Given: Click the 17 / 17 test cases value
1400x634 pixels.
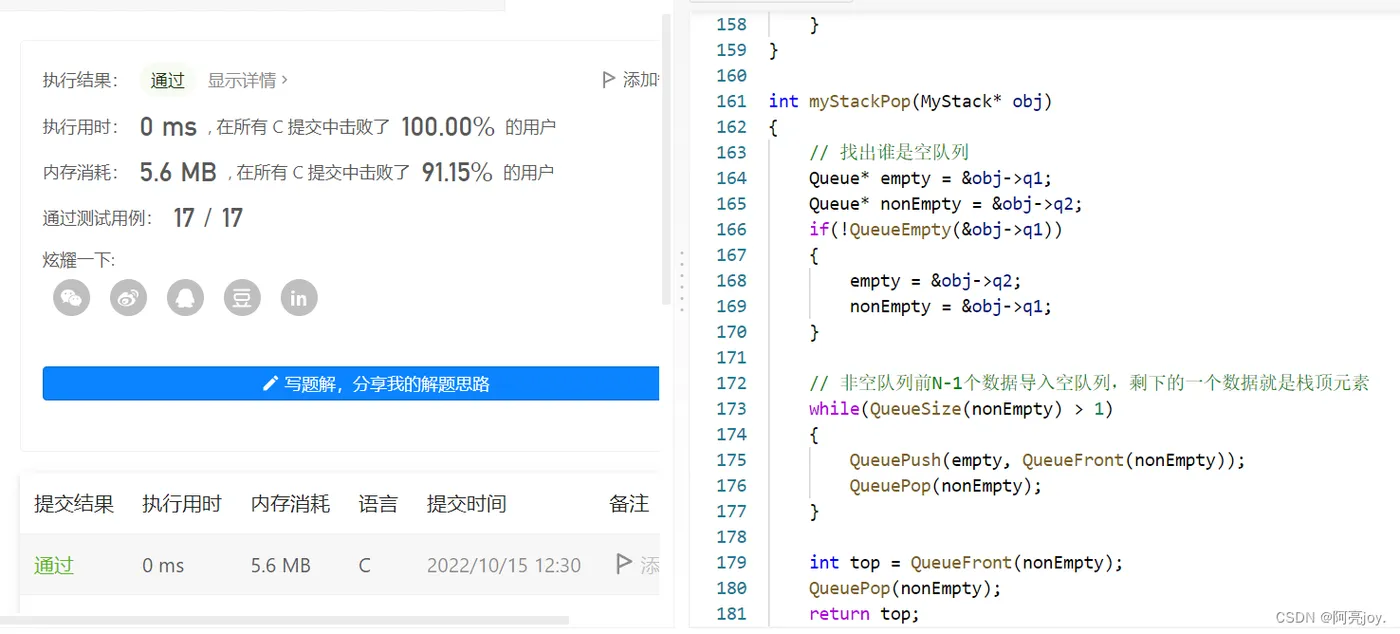Looking at the screenshot, I should pos(208,218).
